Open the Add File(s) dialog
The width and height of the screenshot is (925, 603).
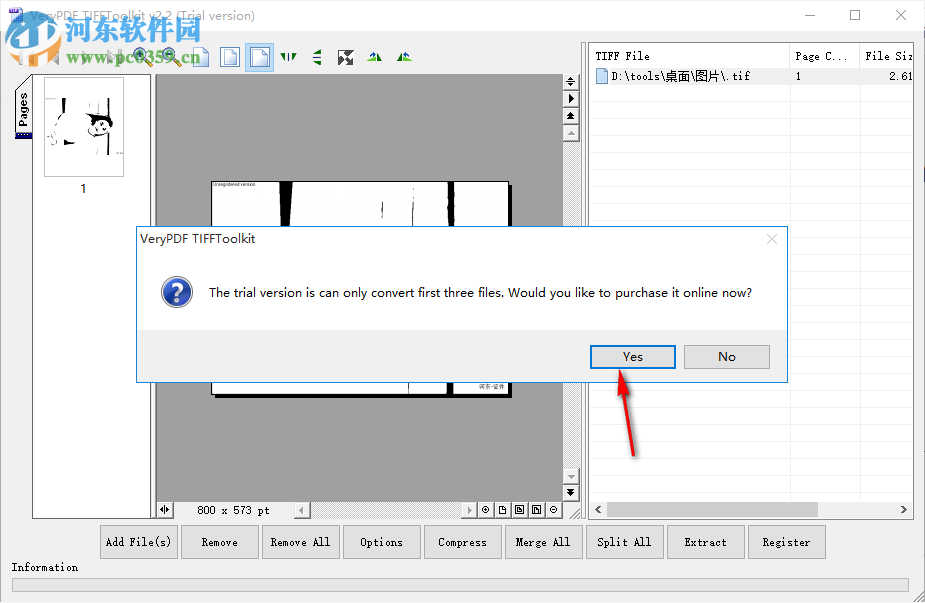(138, 541)
